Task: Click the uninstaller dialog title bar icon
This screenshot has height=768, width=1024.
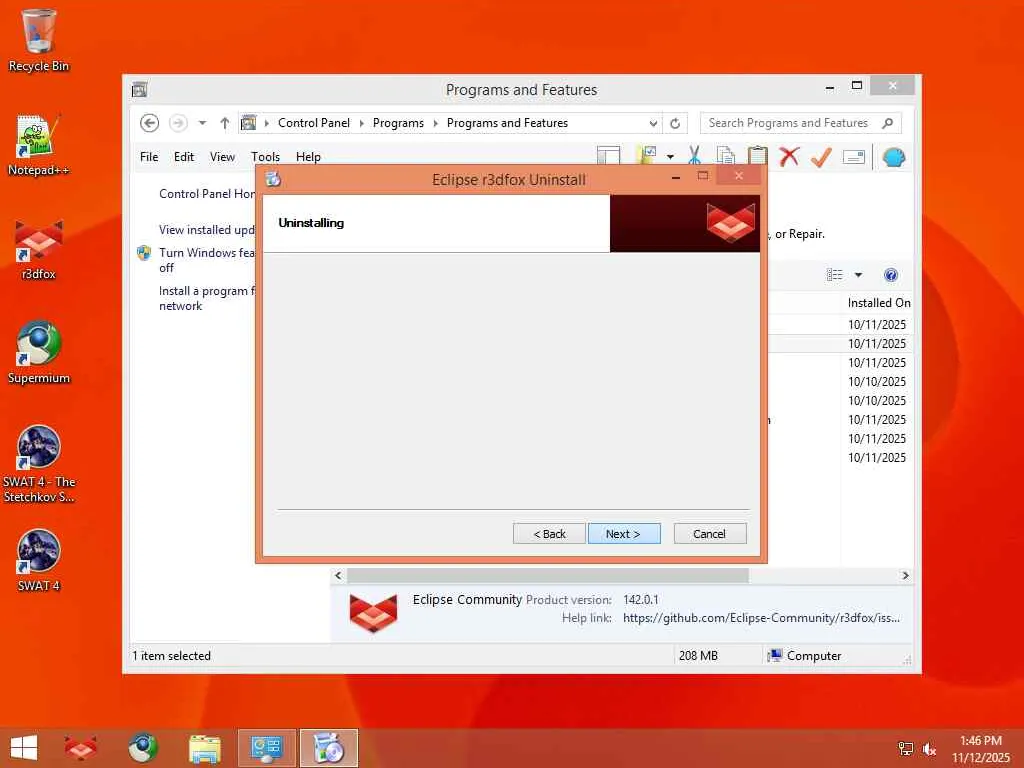Action: [x=273, y=179]
